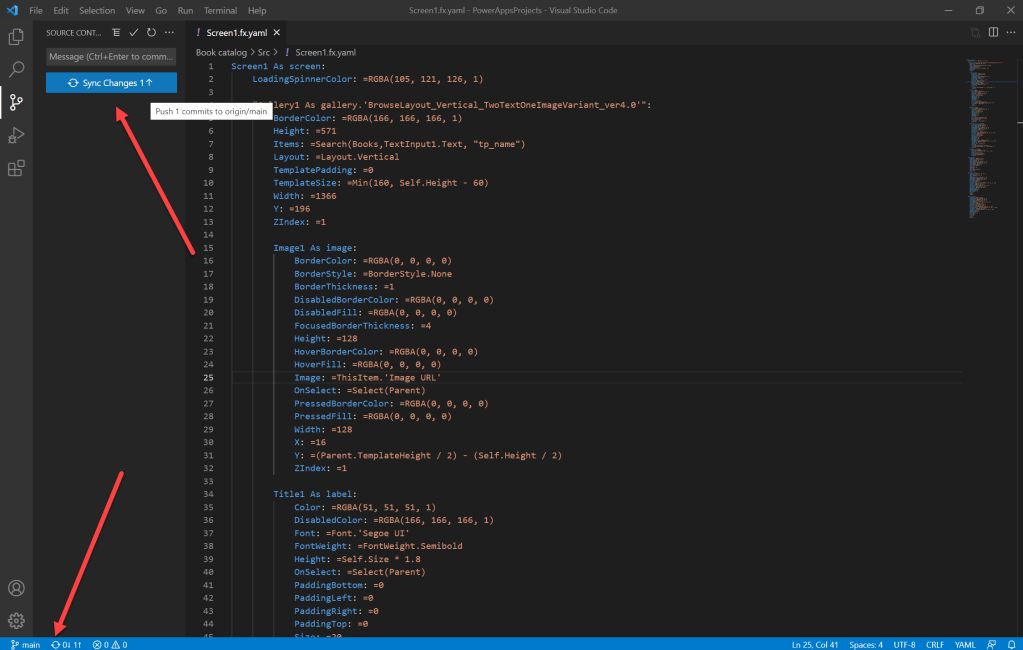The height and width of the screenshot is (650, 1023).
Task: Open the Search view icon
Action: [16, 69]
